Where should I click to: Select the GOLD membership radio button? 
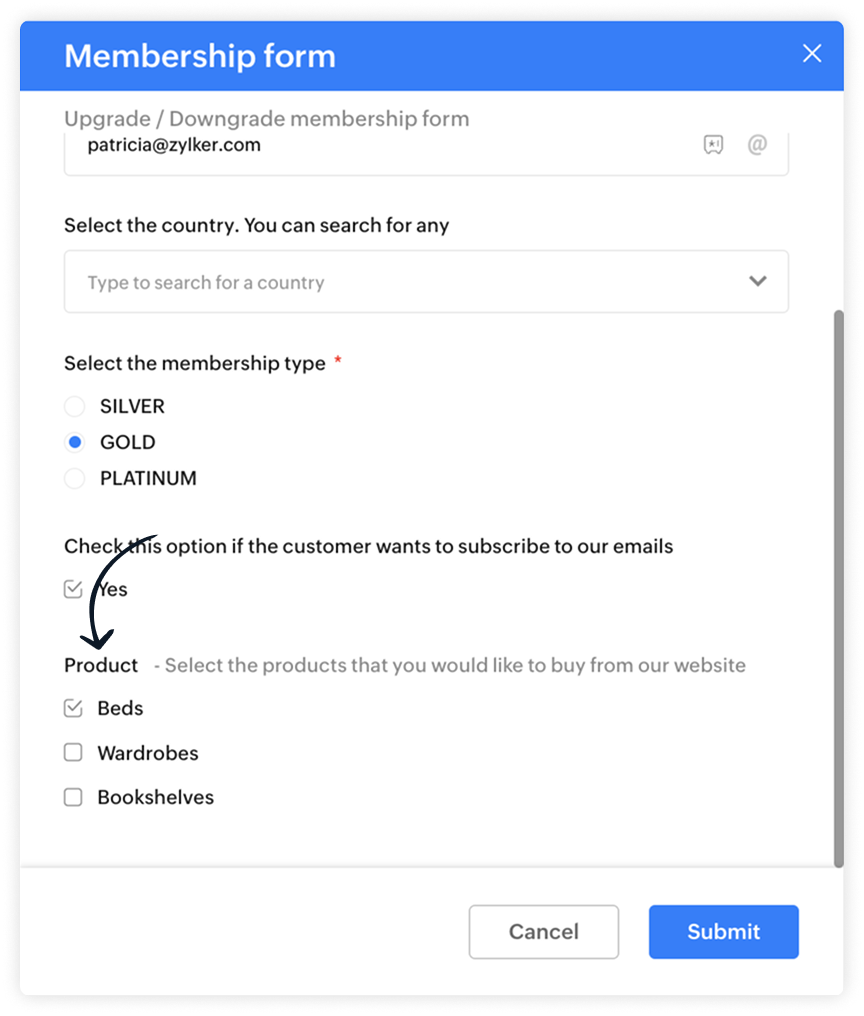coord(75,442)
